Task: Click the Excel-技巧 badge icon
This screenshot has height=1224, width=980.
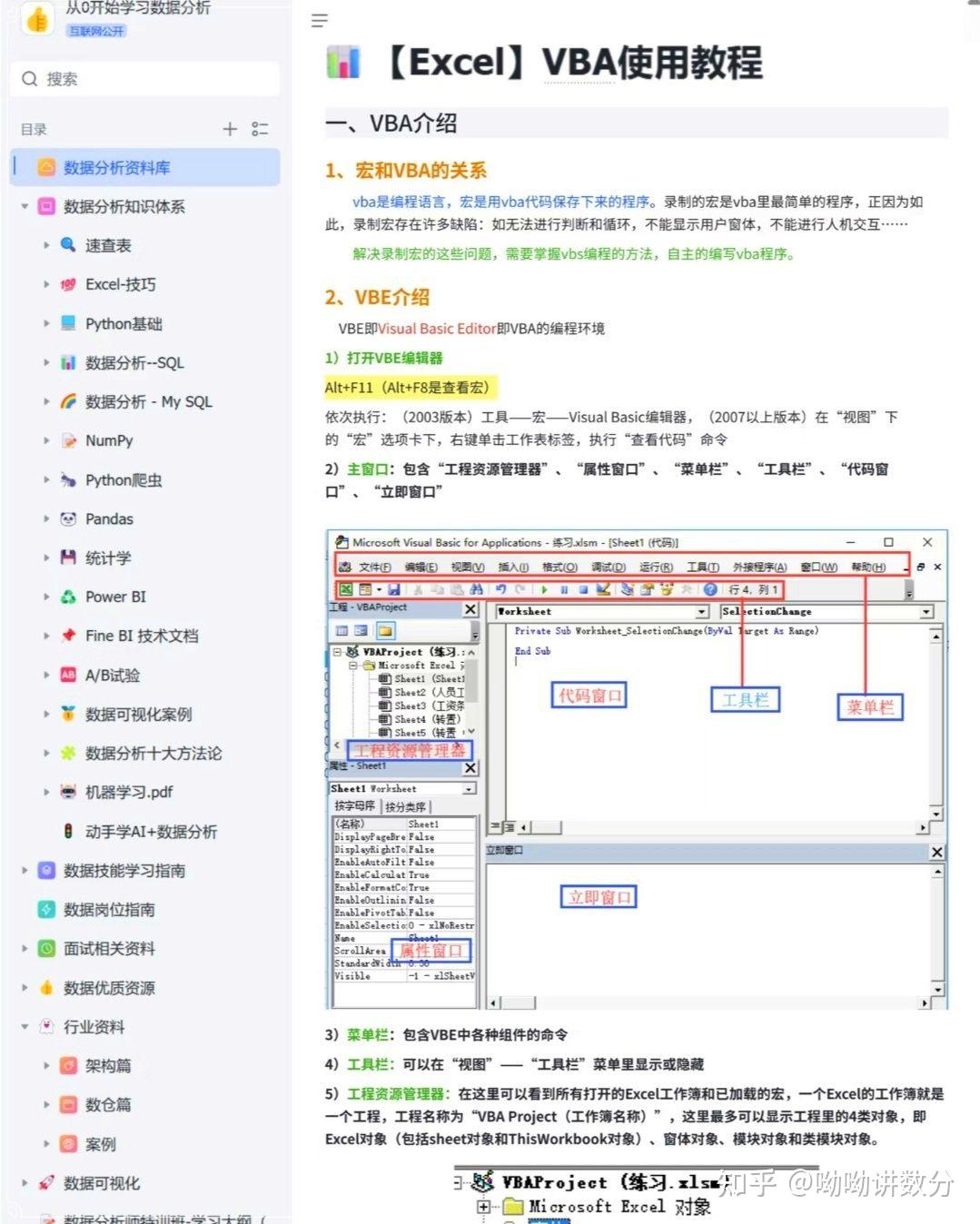Action: [x=68, y=284]
